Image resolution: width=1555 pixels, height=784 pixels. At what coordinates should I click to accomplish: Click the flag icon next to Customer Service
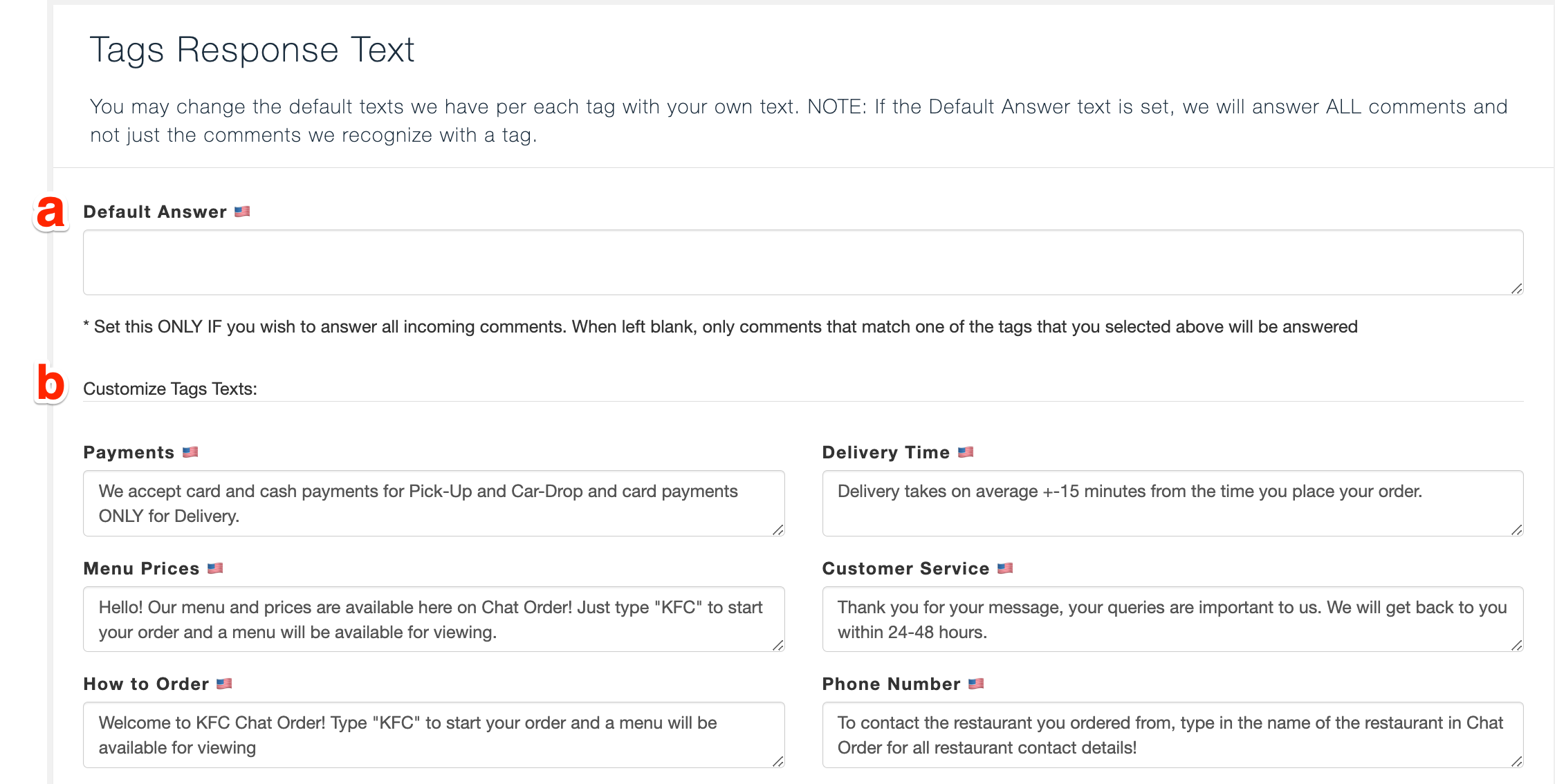tap(1005, 568)
